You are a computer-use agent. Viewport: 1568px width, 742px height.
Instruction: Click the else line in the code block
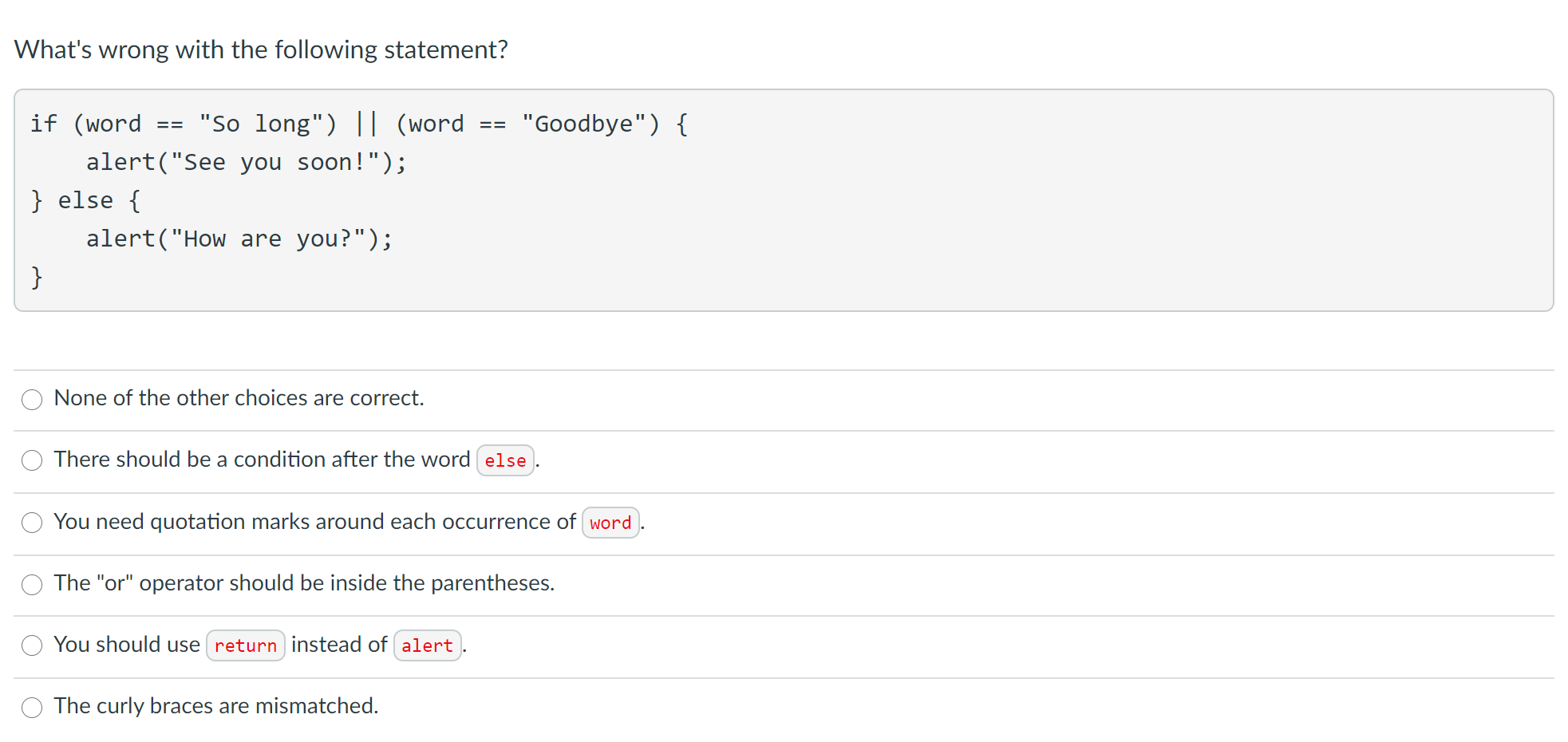pyautogui.click(x=85, y=200)
